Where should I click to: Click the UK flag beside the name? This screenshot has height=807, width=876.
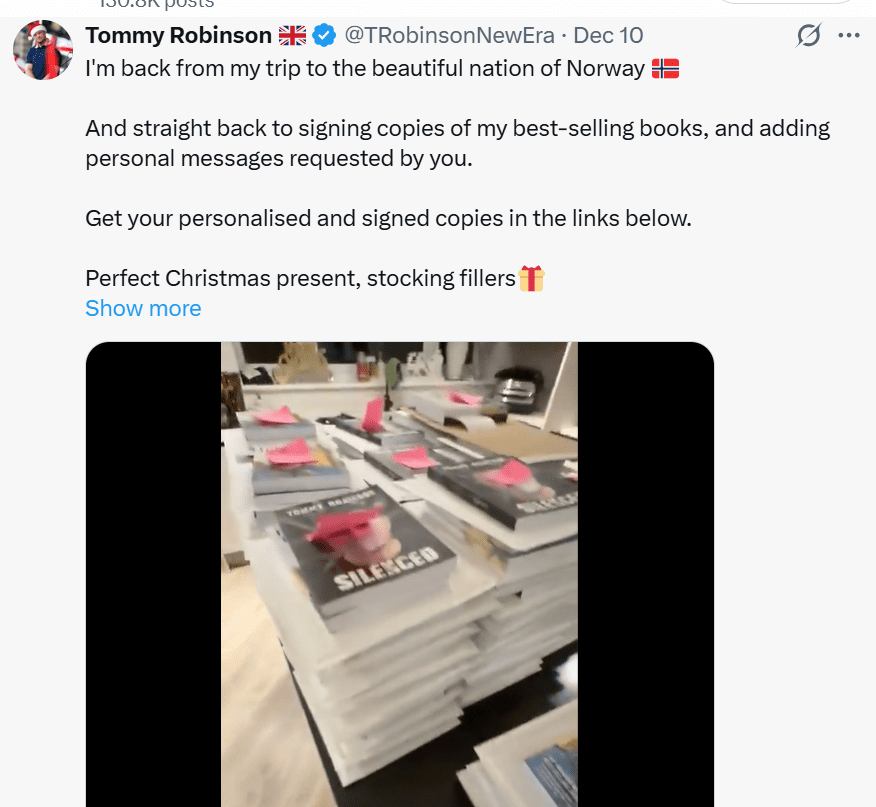(293, 36)
